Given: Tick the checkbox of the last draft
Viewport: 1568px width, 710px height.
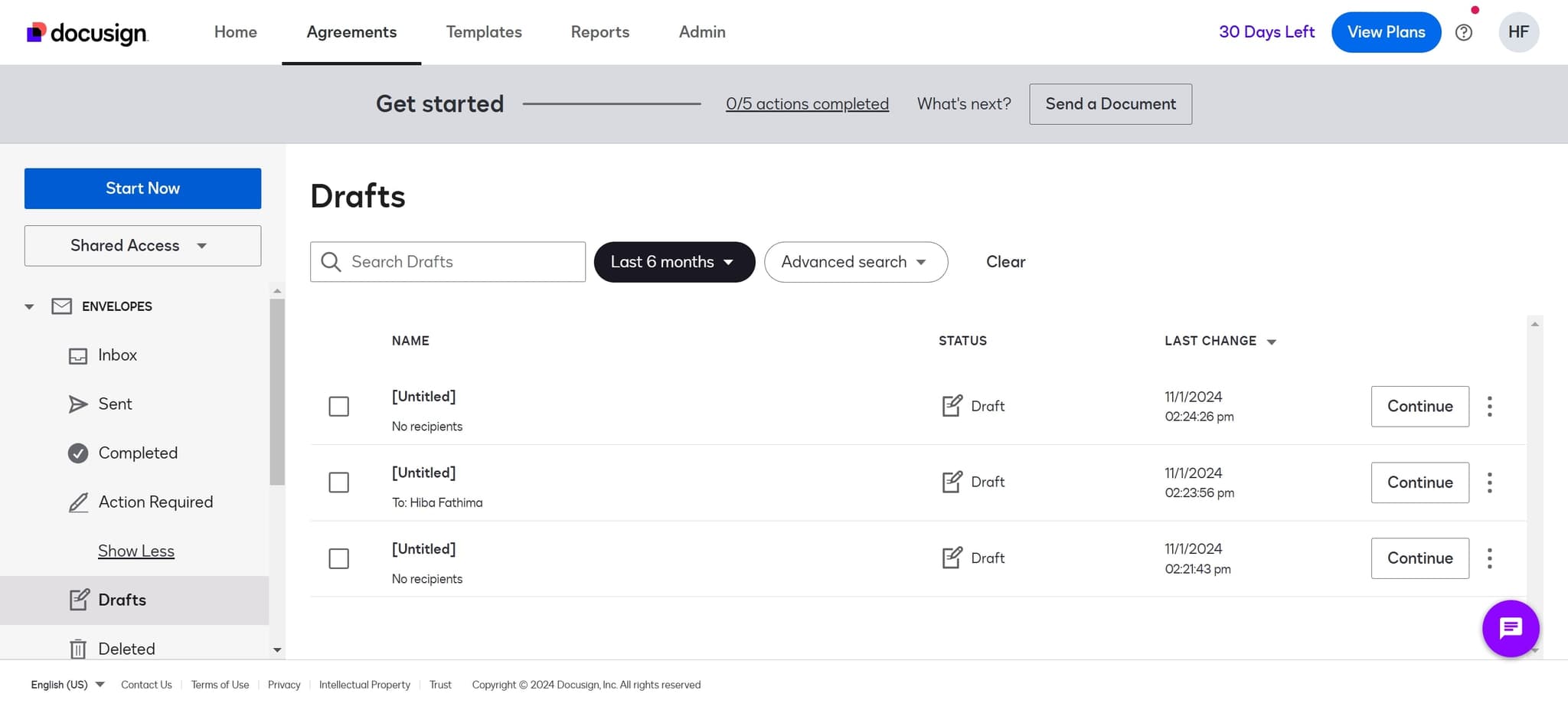Looking at the screenshot, I should click(x=338, y=558).
